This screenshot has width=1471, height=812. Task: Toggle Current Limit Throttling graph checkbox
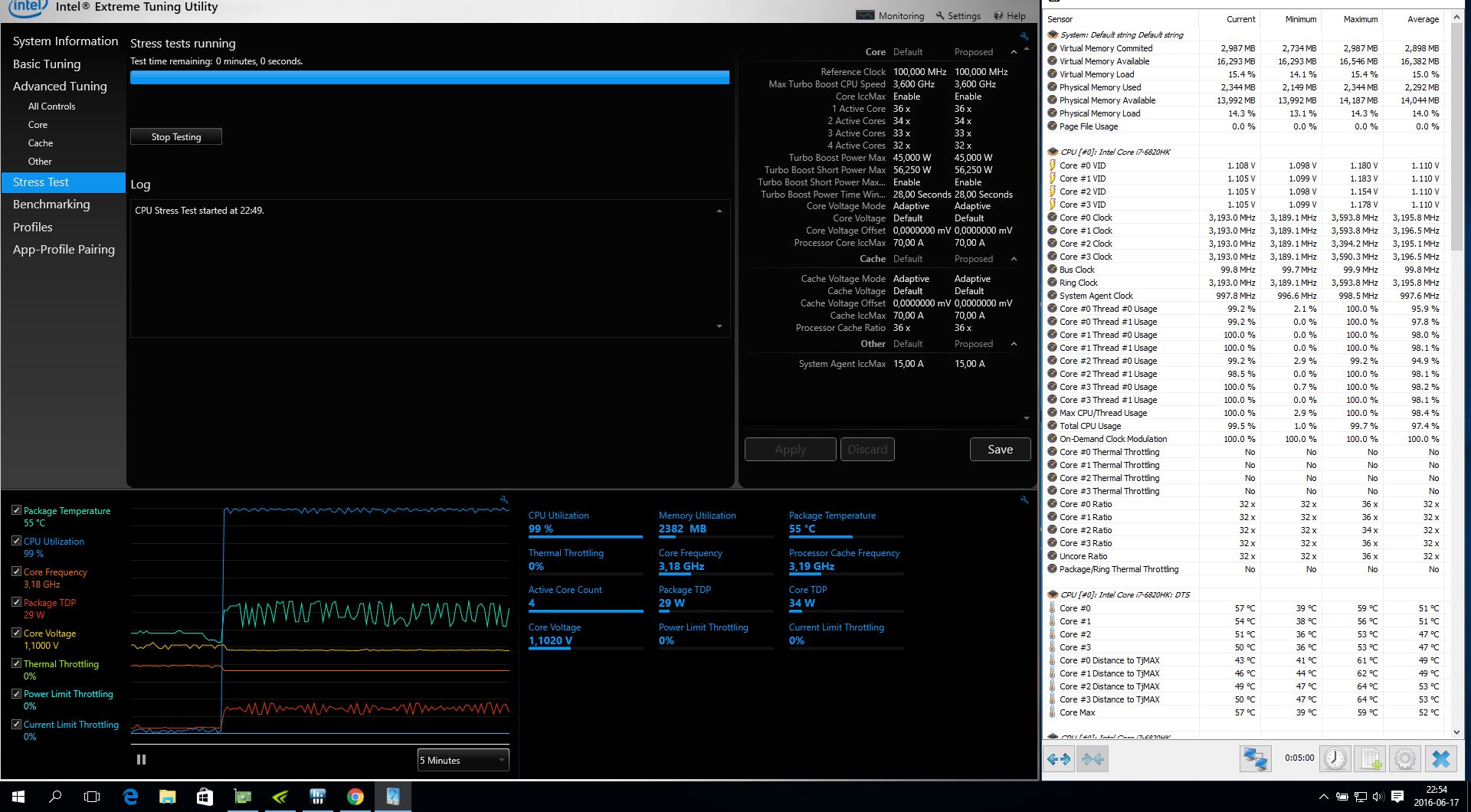tap(16, 724)
